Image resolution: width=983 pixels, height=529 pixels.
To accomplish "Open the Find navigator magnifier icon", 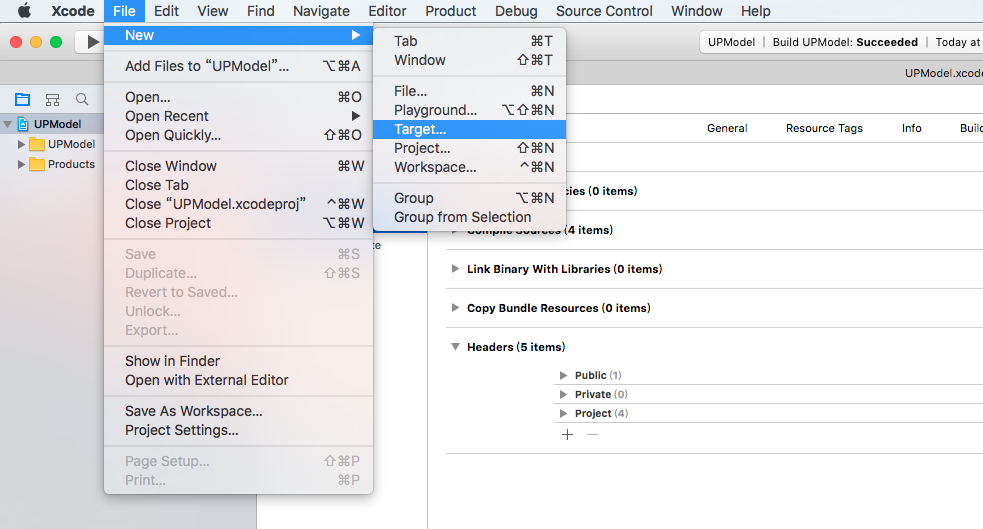I will click(82, 99).
